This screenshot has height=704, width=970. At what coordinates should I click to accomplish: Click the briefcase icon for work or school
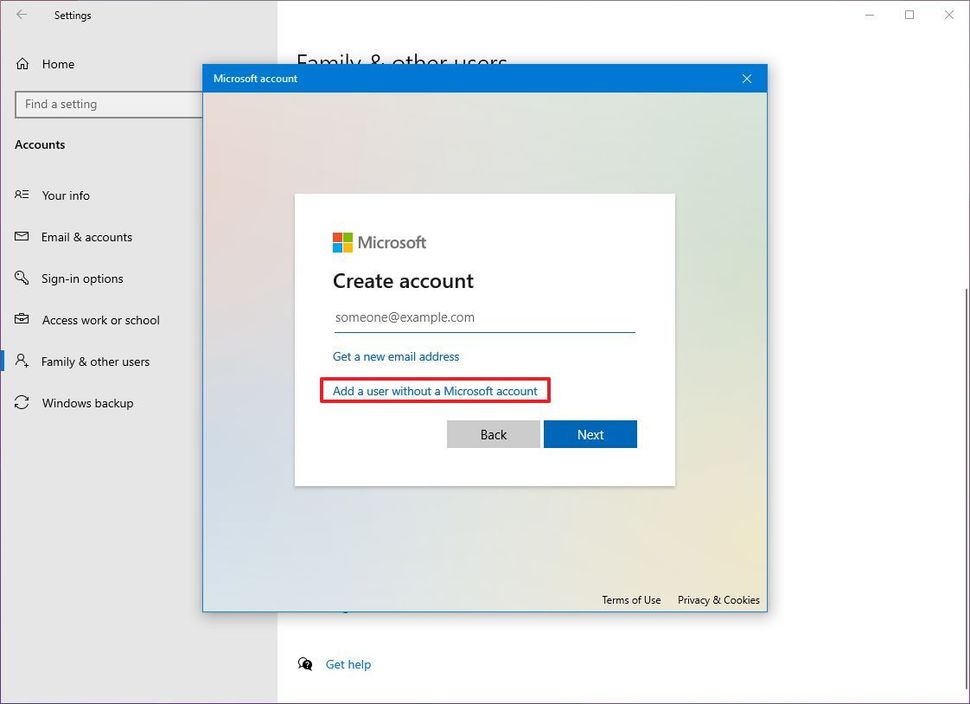click(x=22, y=319)
